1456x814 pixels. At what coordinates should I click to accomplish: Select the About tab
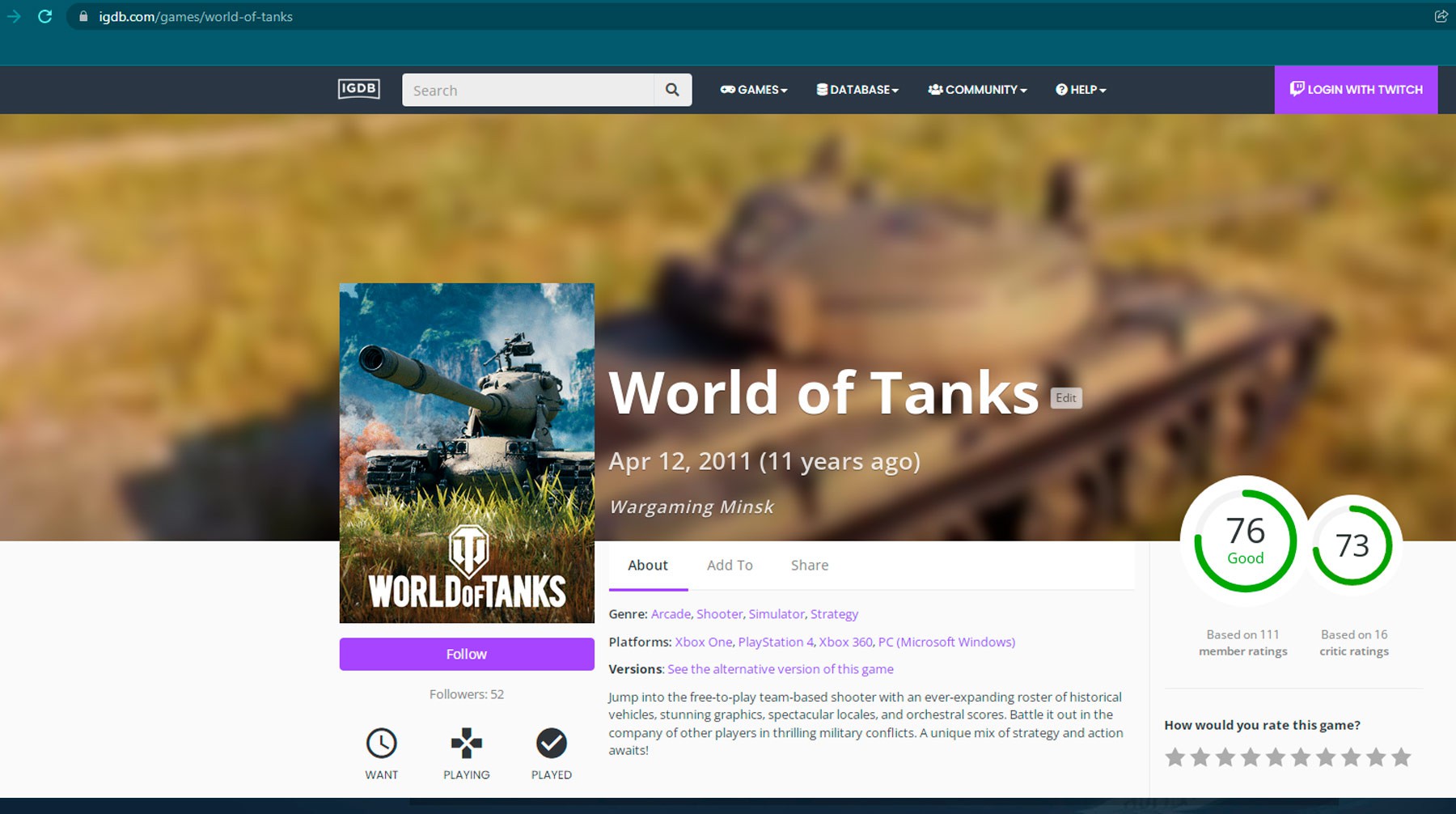click(x=648, y=566)
